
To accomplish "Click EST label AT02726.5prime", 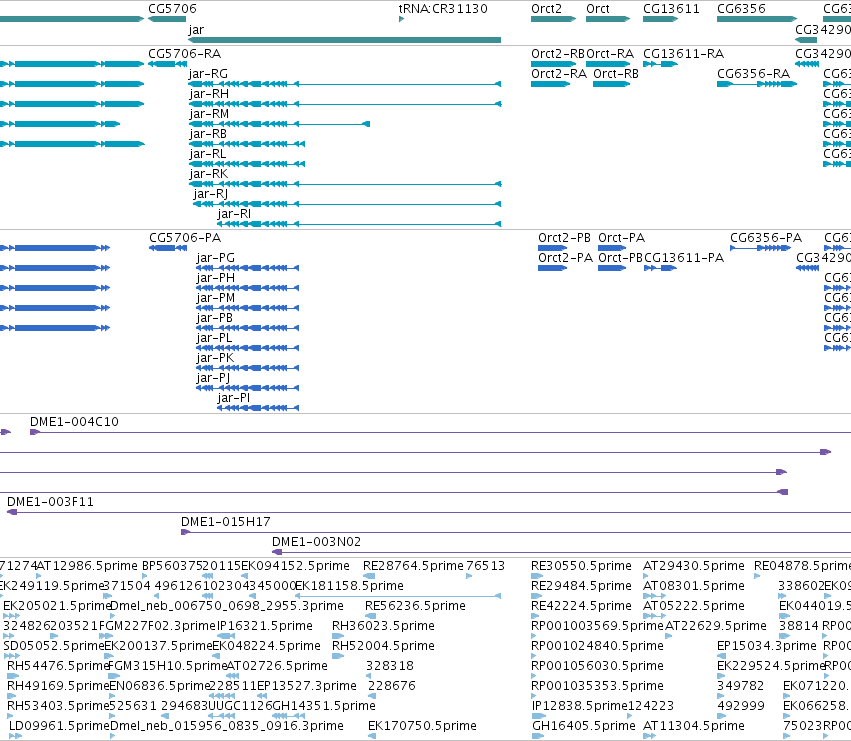I will [277, 666].
